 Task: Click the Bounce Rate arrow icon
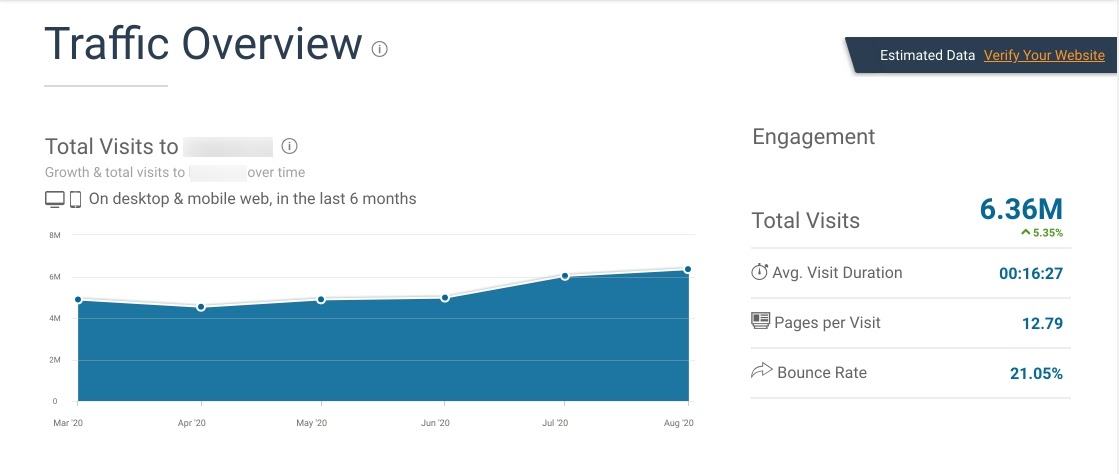pos(761,371)
